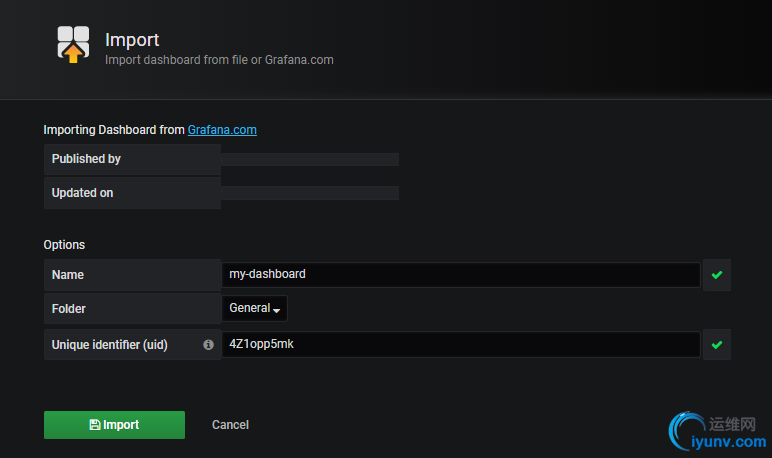Click the Folder option label

click(x=69, y=309)
